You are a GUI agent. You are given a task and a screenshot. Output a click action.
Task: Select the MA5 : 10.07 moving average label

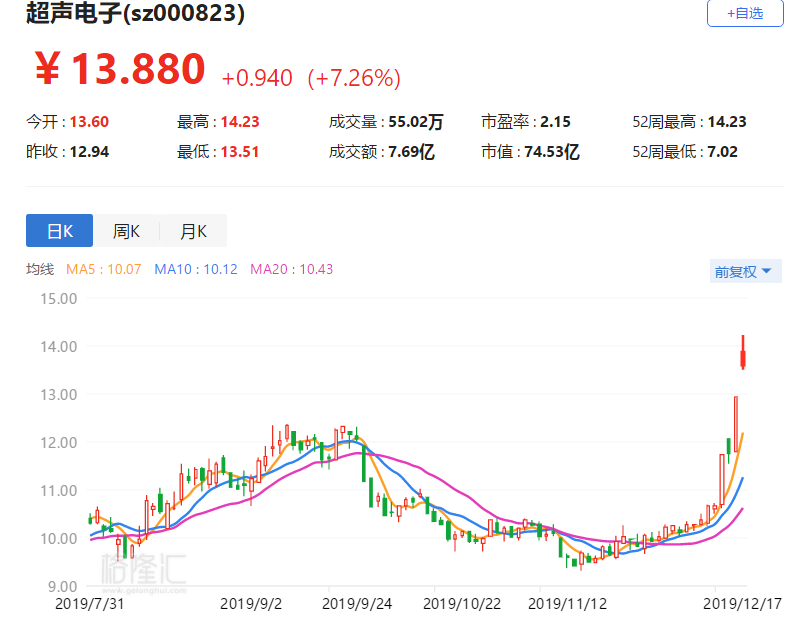104,269
